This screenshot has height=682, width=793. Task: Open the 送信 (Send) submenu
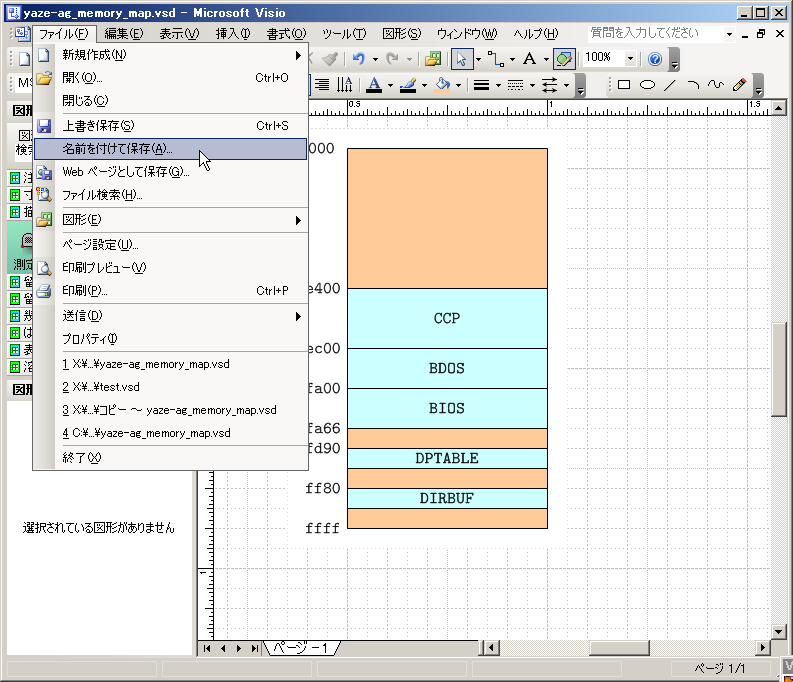170,316
